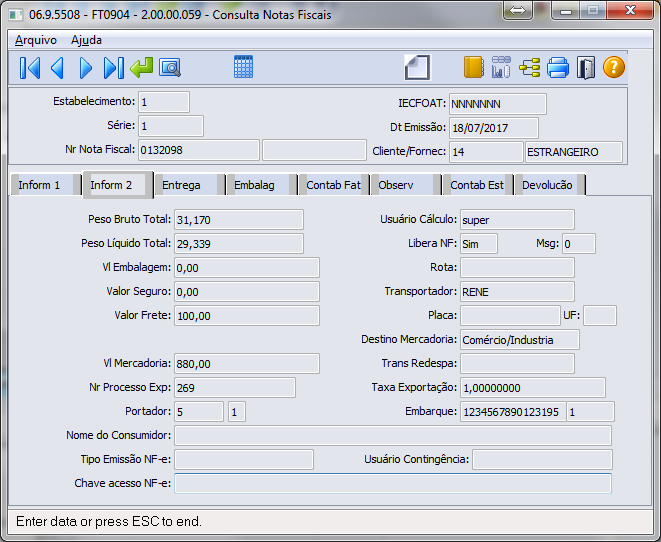Click the Placa field
This screenshot has width=661, height=542.
click(x=510, y=316)
